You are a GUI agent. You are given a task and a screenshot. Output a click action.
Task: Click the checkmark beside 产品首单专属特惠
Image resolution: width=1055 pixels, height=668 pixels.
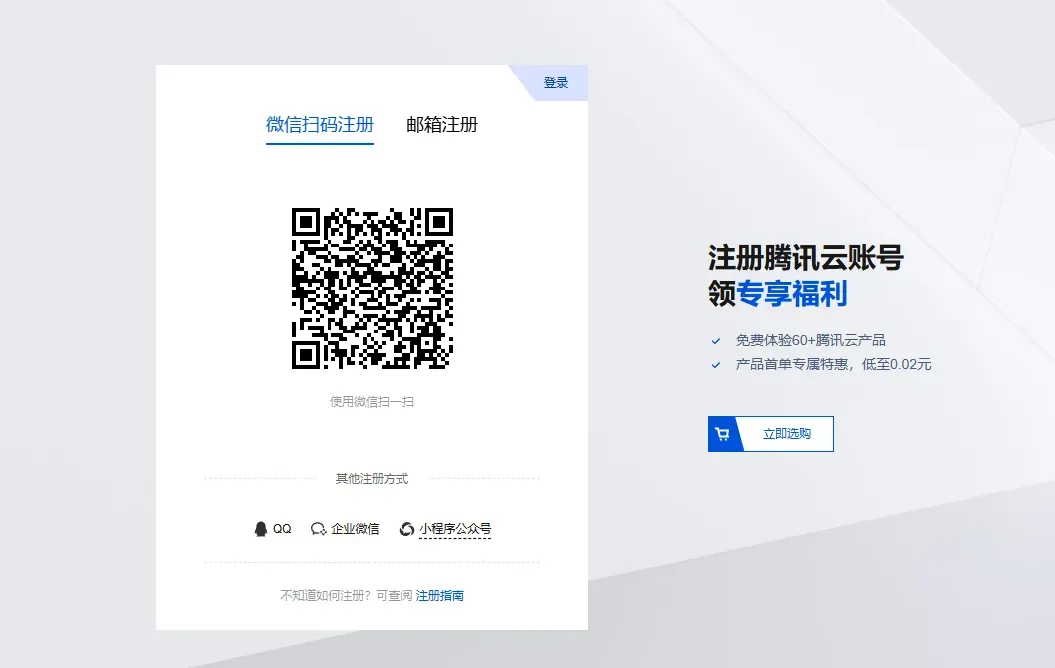click(x=716, y=365)
